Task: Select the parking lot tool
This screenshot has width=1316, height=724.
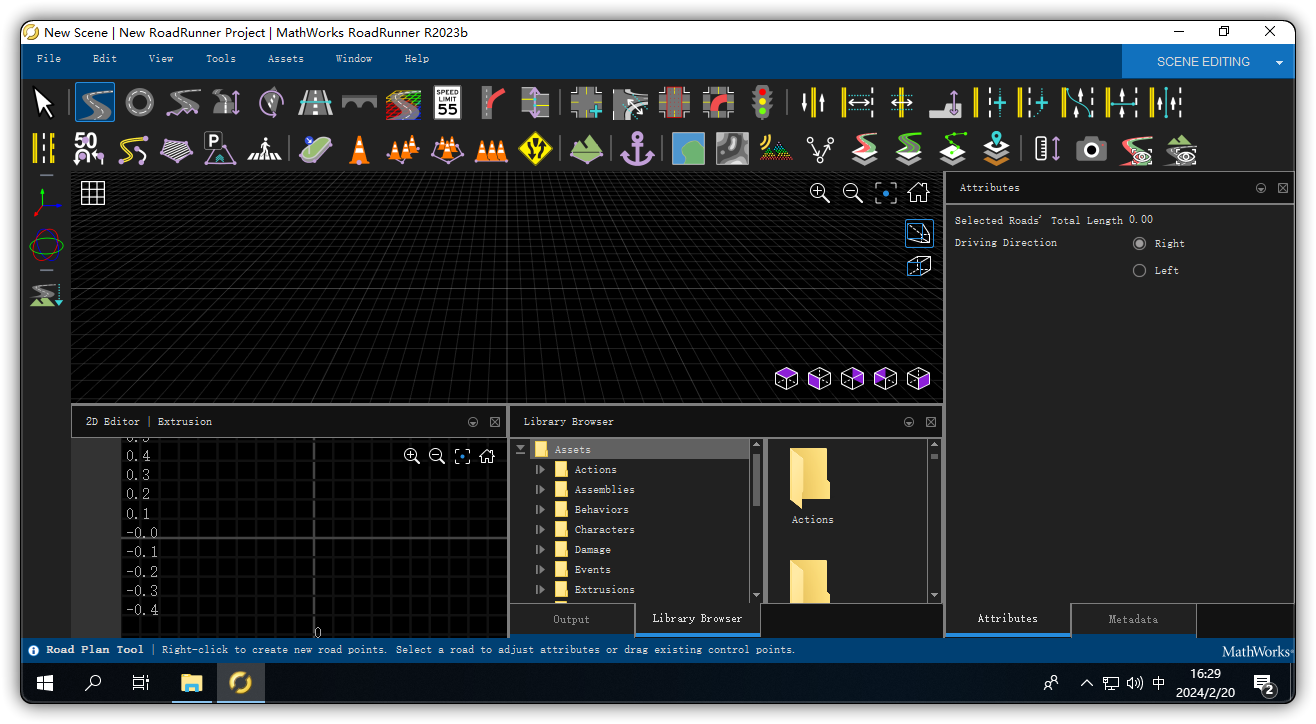Action: pyautogui.click(x=219, y=150)
